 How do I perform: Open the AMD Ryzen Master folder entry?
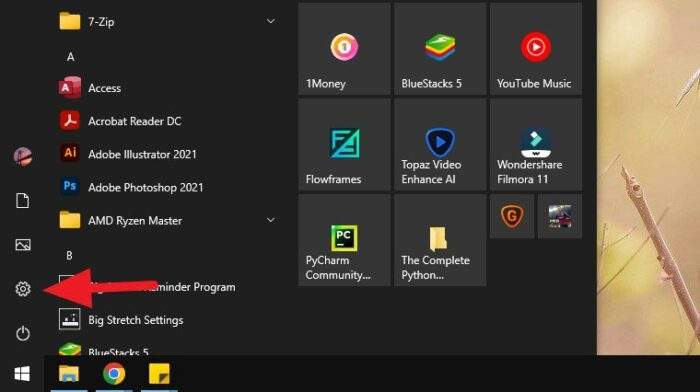coord(169,221)
